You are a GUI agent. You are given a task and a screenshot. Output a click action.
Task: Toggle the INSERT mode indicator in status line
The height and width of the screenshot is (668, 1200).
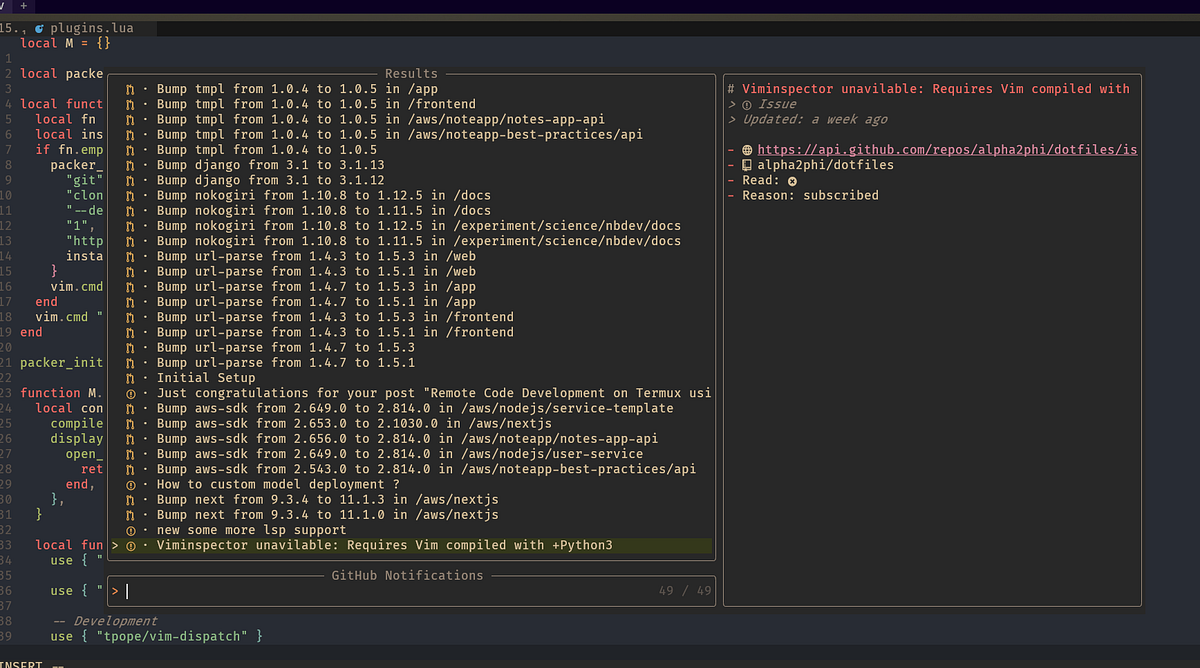tap(23, 663)
